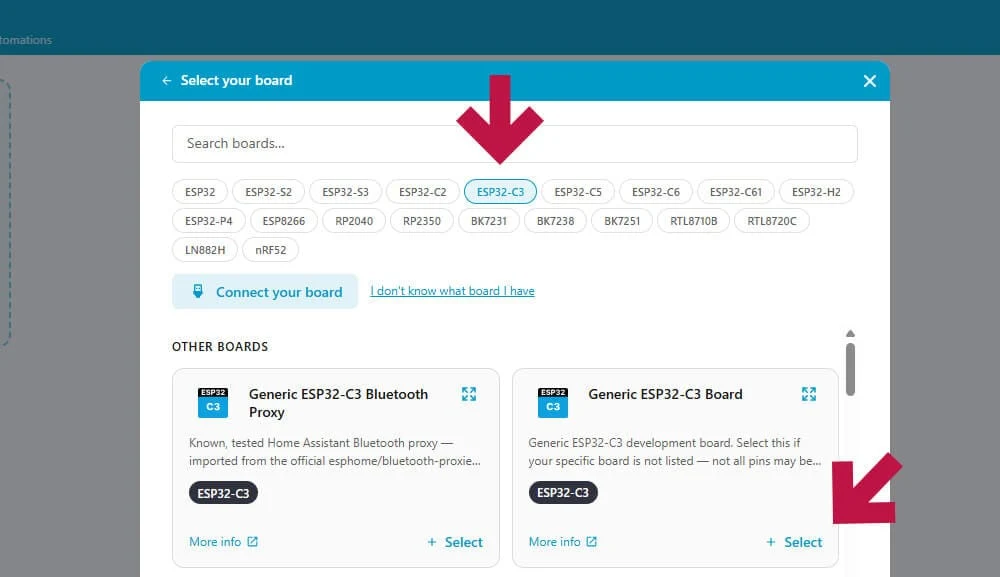Screen dimensions: 1000x577
Task: Click the chip icon on Generic ESP32-C3 Board card
Action: click(552, 402)
